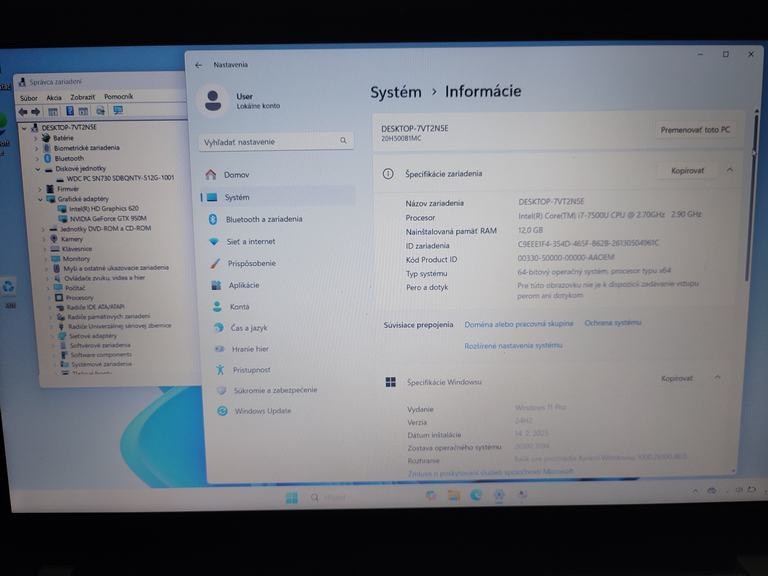This screenshot has height=576, width=768.
Task: Open Microsoft Edge from taskbar
Action: coord(476,496)
